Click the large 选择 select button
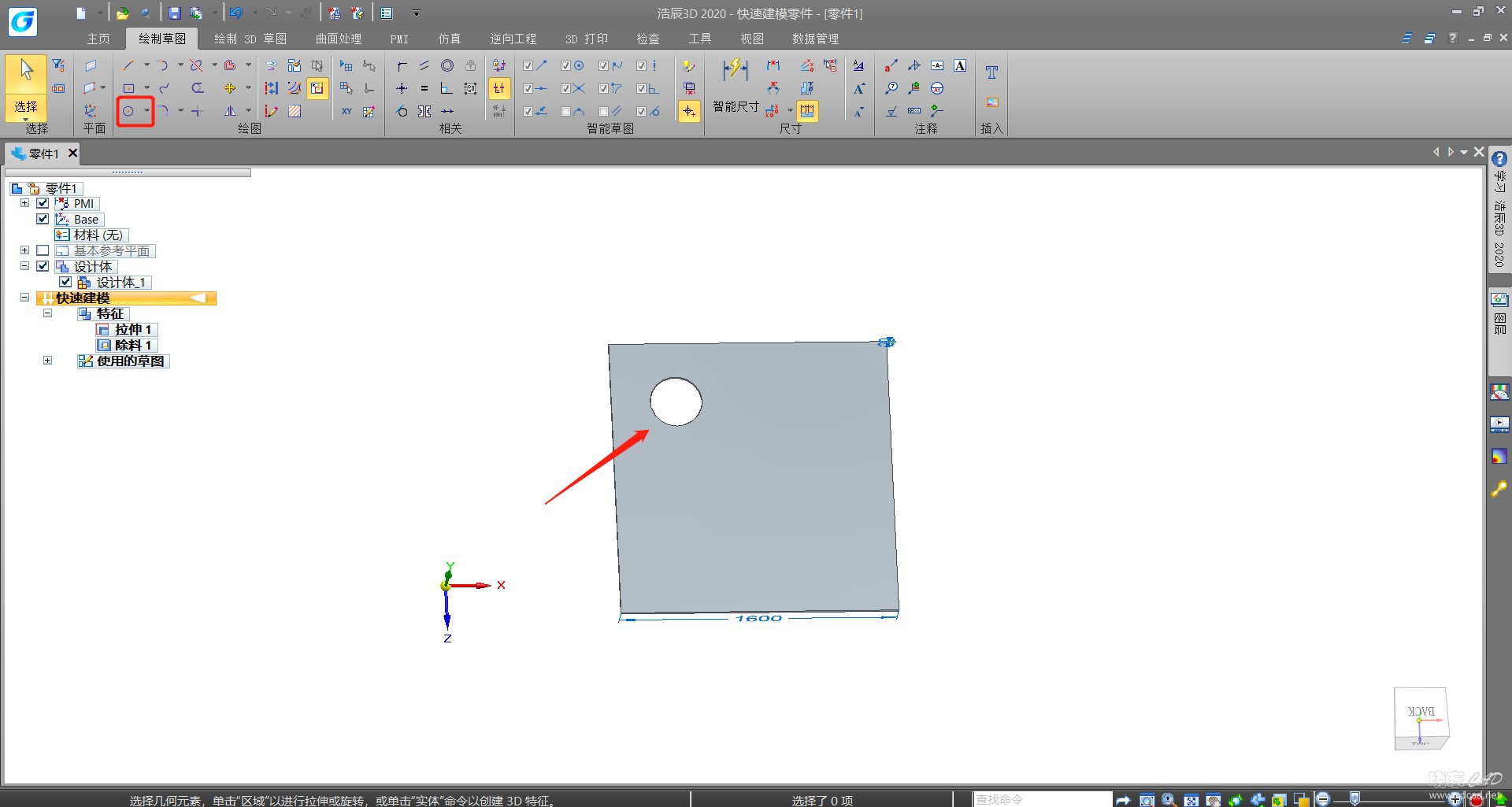Image resolution: width=1512 pixels, height=807 pixels. (26, 87)
